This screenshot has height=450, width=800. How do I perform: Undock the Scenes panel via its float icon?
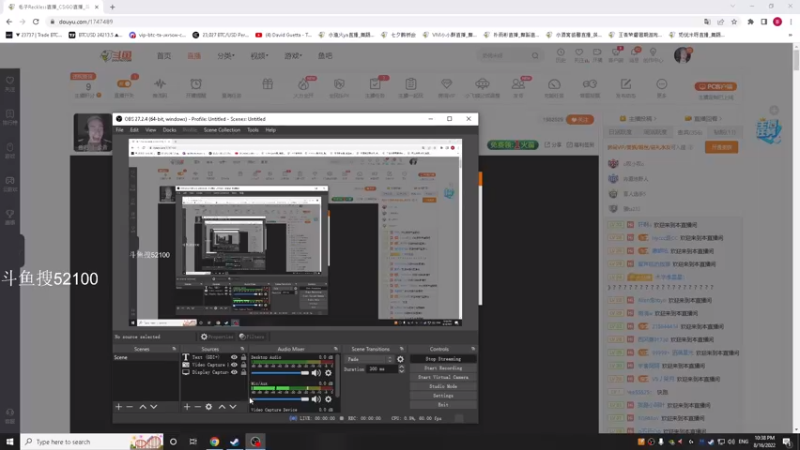click(x=174, y=349)
